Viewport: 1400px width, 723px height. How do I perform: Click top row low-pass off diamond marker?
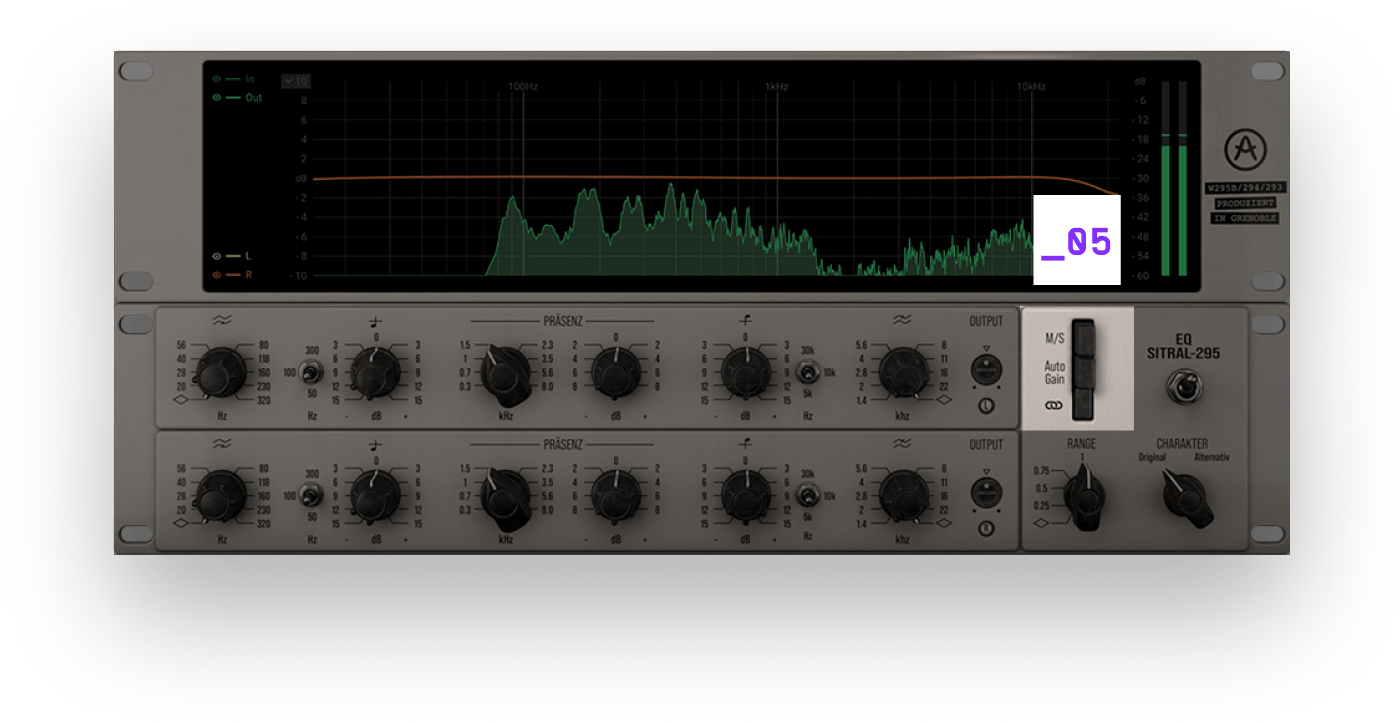[943, 398]
